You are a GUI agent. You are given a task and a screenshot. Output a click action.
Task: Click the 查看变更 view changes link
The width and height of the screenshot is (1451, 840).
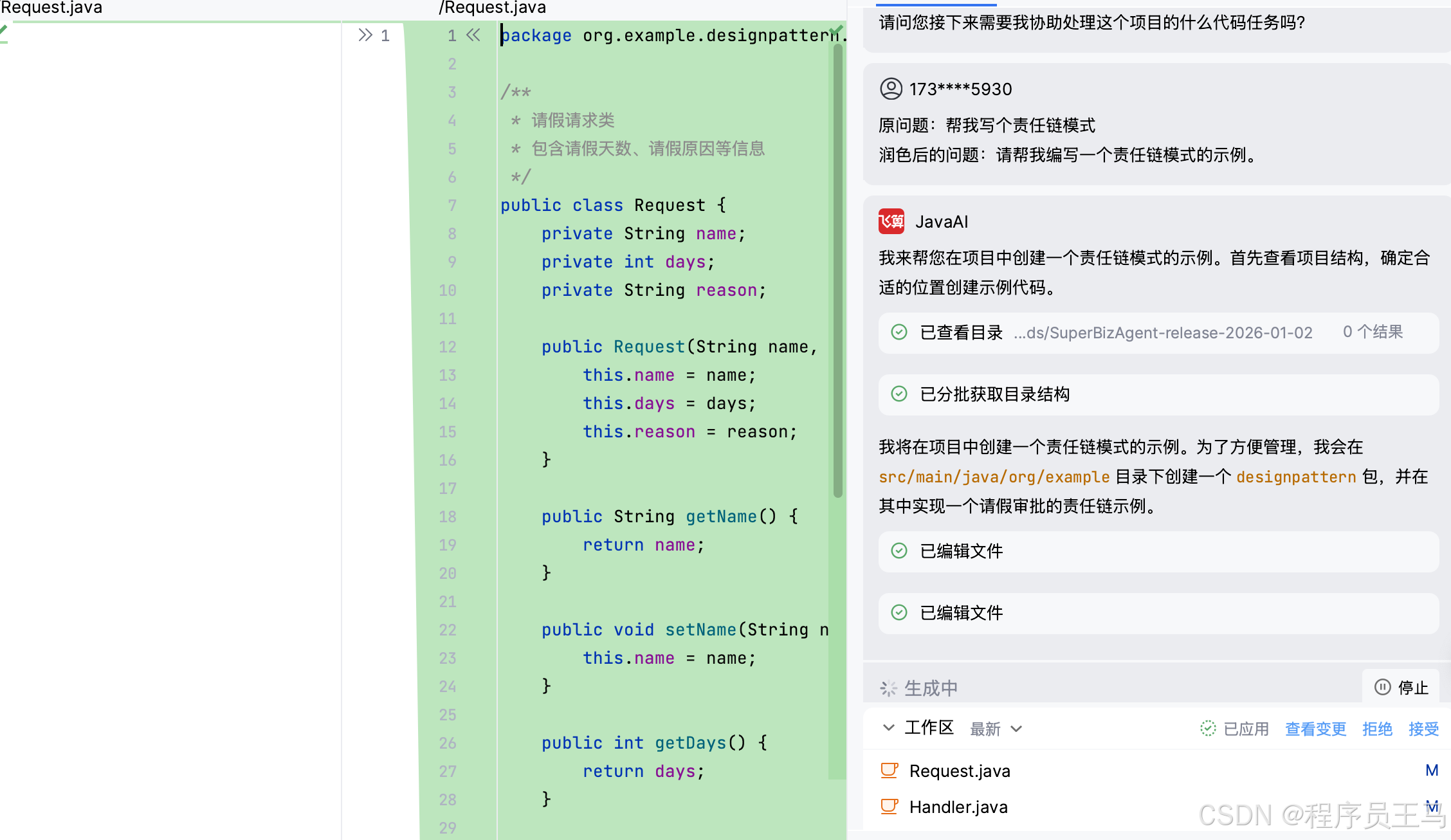(x=1315, y=729)
